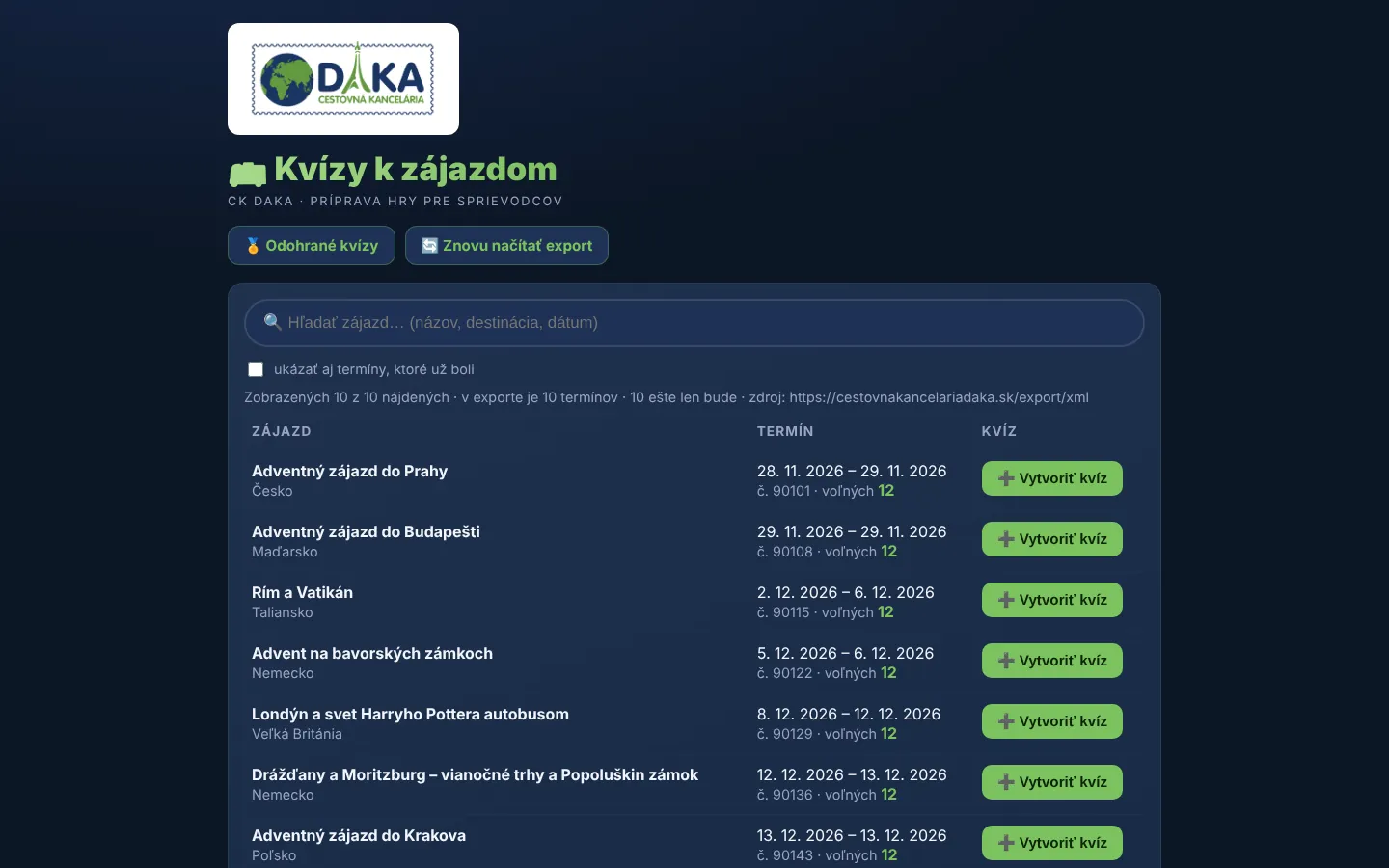Click the medal icon on Odohrané kvízy
Image resolution: width=1389 pixels, height=868 pixels.
253,246
